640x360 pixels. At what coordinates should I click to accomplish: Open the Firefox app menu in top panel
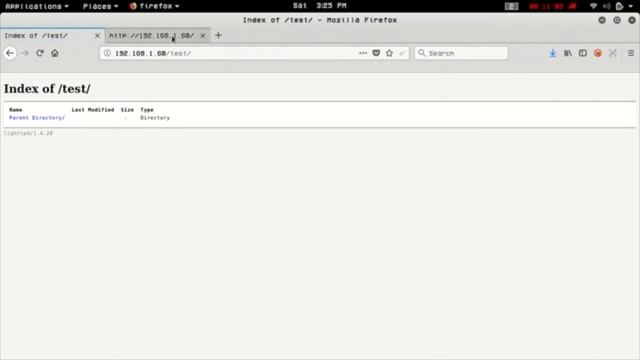tap(154, 6)
